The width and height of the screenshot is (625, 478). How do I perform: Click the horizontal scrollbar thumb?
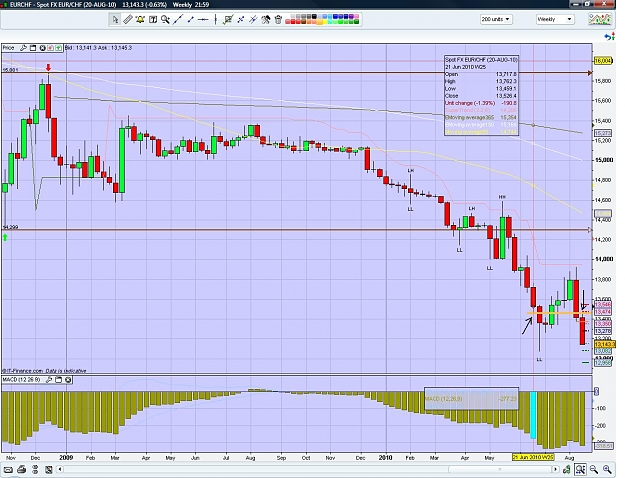point(499,470)
